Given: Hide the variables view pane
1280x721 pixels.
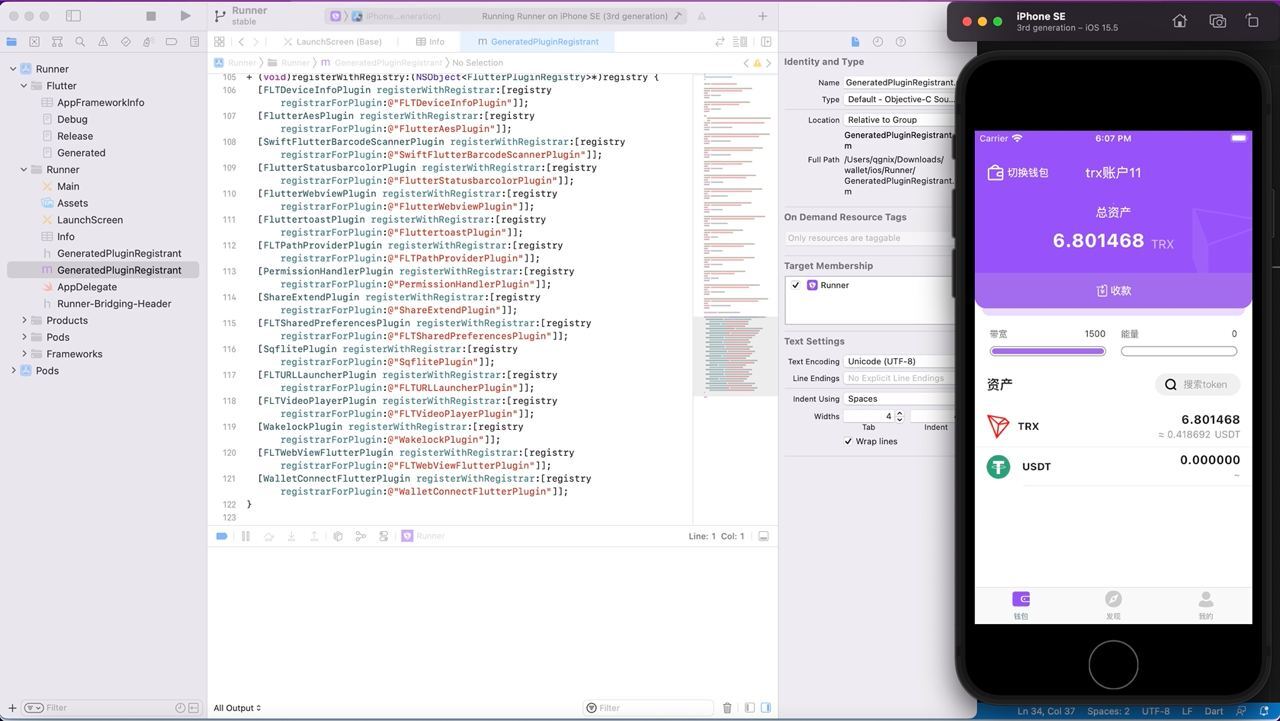Looking at the screenshot, I should click(x=750, y=708).
